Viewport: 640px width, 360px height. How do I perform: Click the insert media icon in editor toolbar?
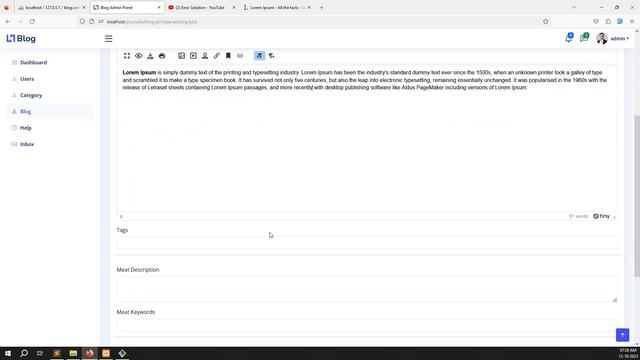193,56
